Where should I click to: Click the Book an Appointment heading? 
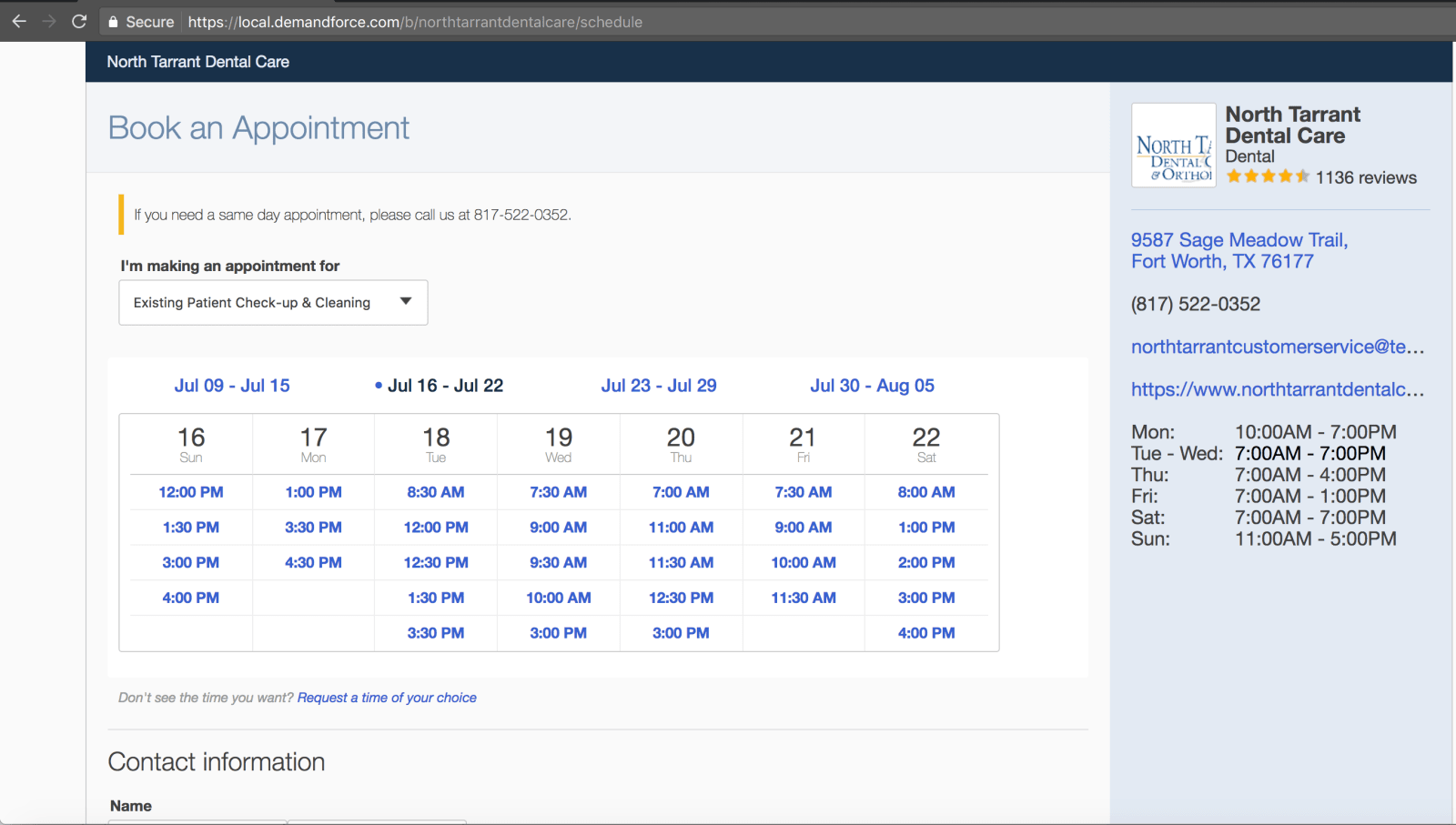[x=258, y=128]
